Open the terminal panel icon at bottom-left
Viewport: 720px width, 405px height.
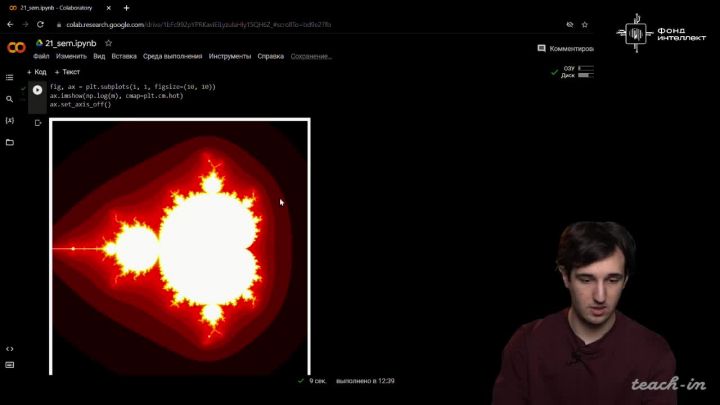pos(10,365)
